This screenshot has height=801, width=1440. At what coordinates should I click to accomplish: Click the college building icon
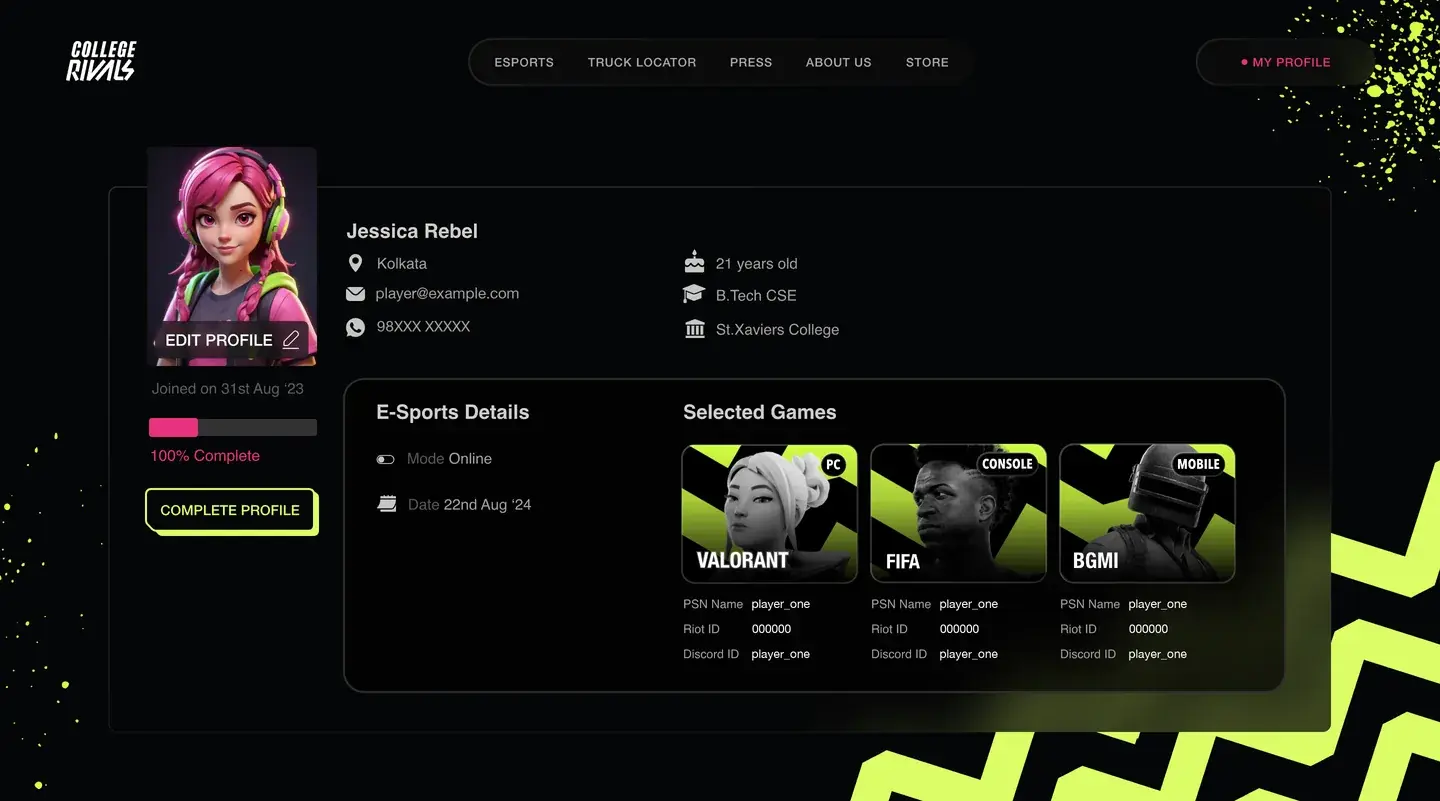(x=695, y=329)
